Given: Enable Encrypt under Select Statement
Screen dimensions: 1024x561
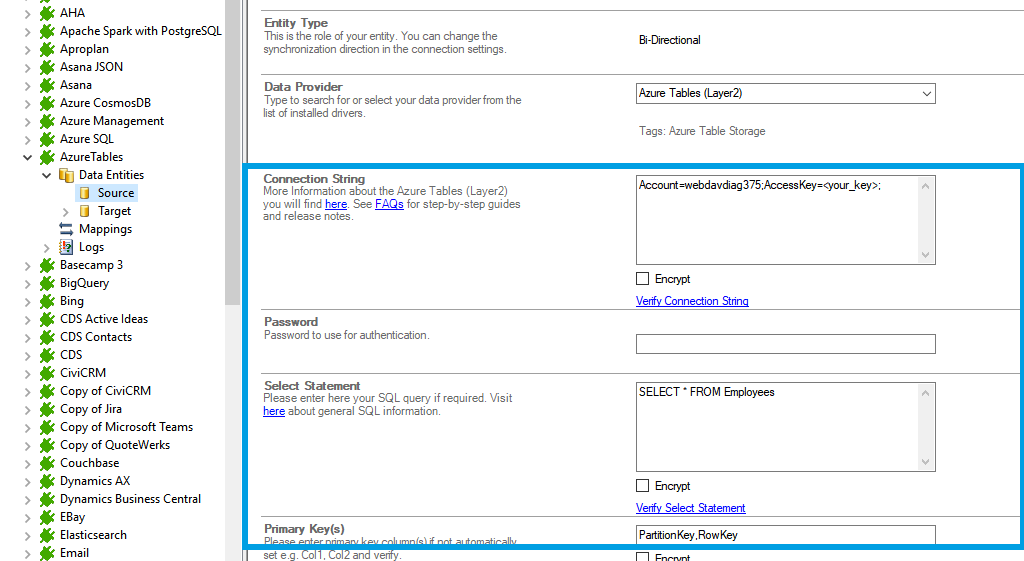Looking at the screenshot, I should coord(643,486).
